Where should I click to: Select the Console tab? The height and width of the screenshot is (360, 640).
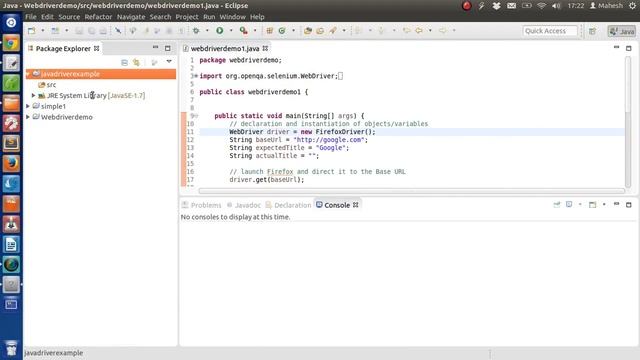pyautogui.click(x=337, y=205)
